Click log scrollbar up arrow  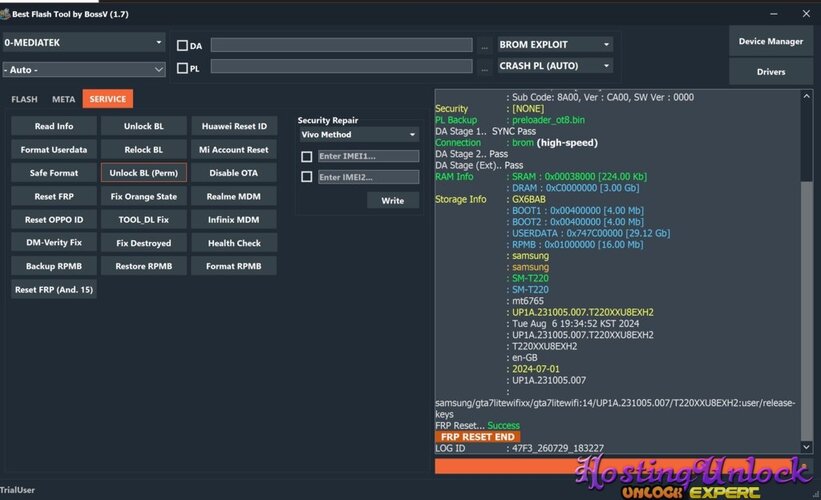[806, 96]
